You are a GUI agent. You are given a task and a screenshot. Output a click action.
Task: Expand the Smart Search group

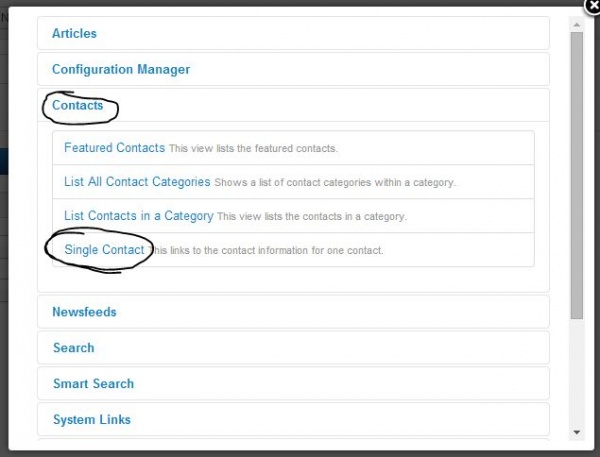[x=93, y=384]
